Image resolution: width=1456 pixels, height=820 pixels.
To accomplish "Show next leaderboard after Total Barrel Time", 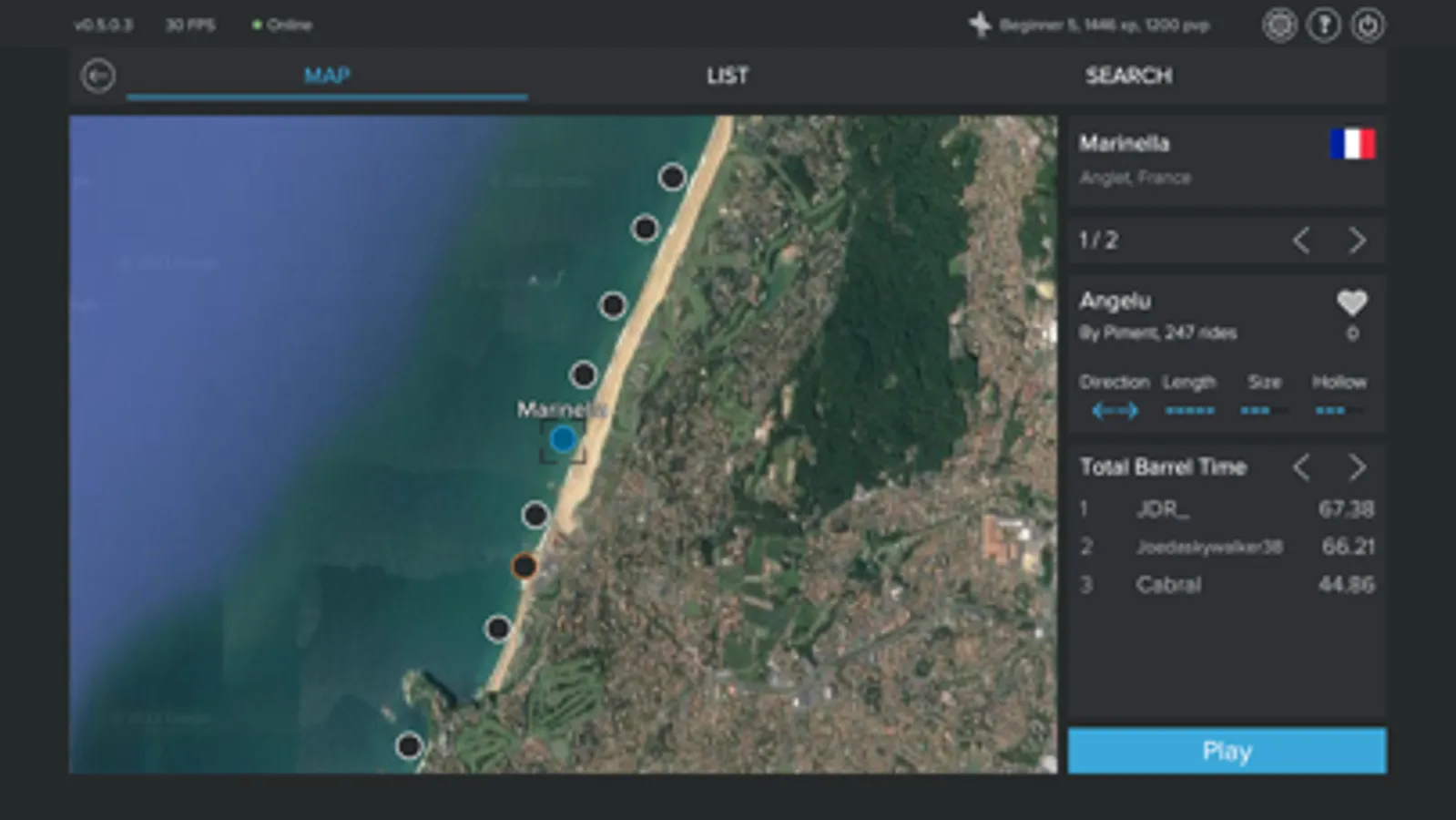I will tap(1357, 467).
